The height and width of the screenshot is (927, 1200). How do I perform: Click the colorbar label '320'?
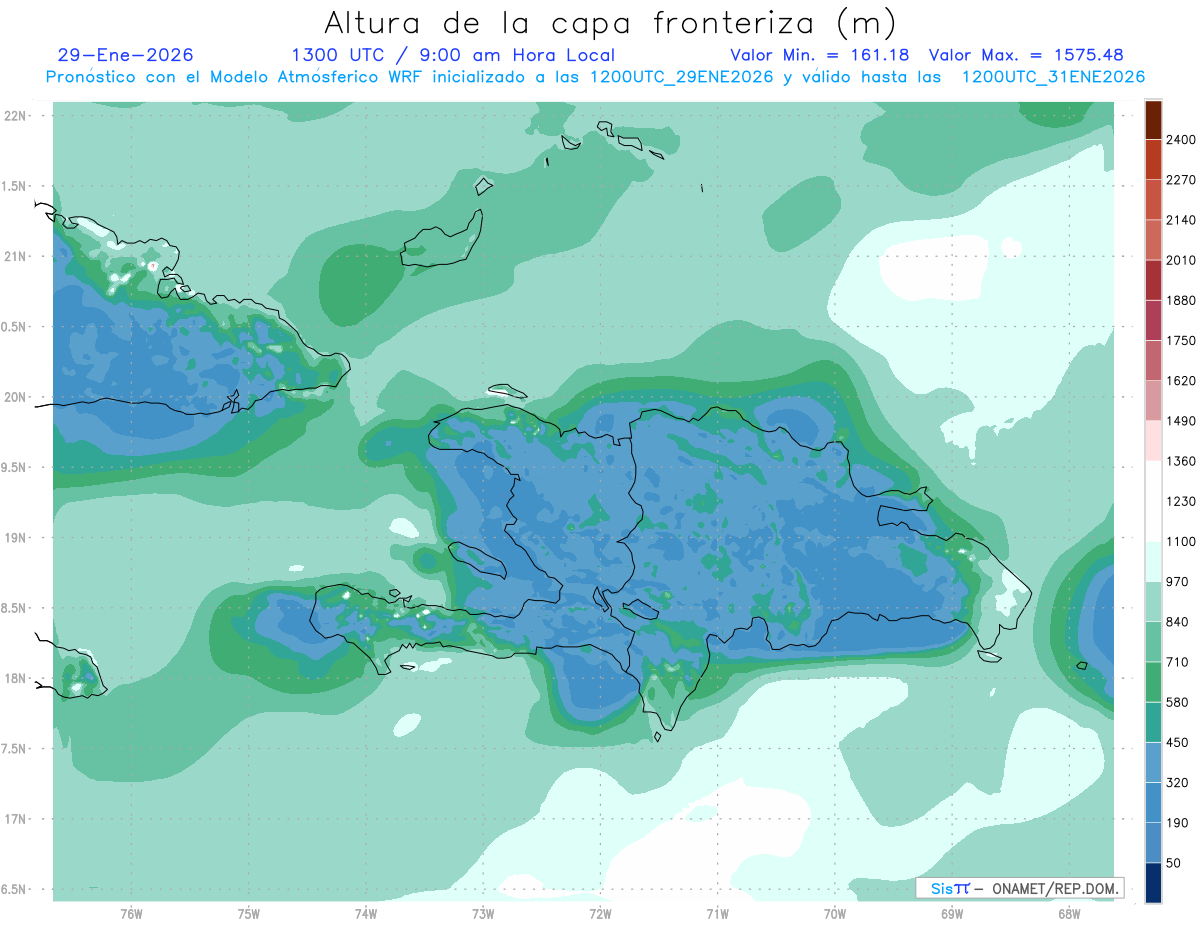click(1178, 782)
